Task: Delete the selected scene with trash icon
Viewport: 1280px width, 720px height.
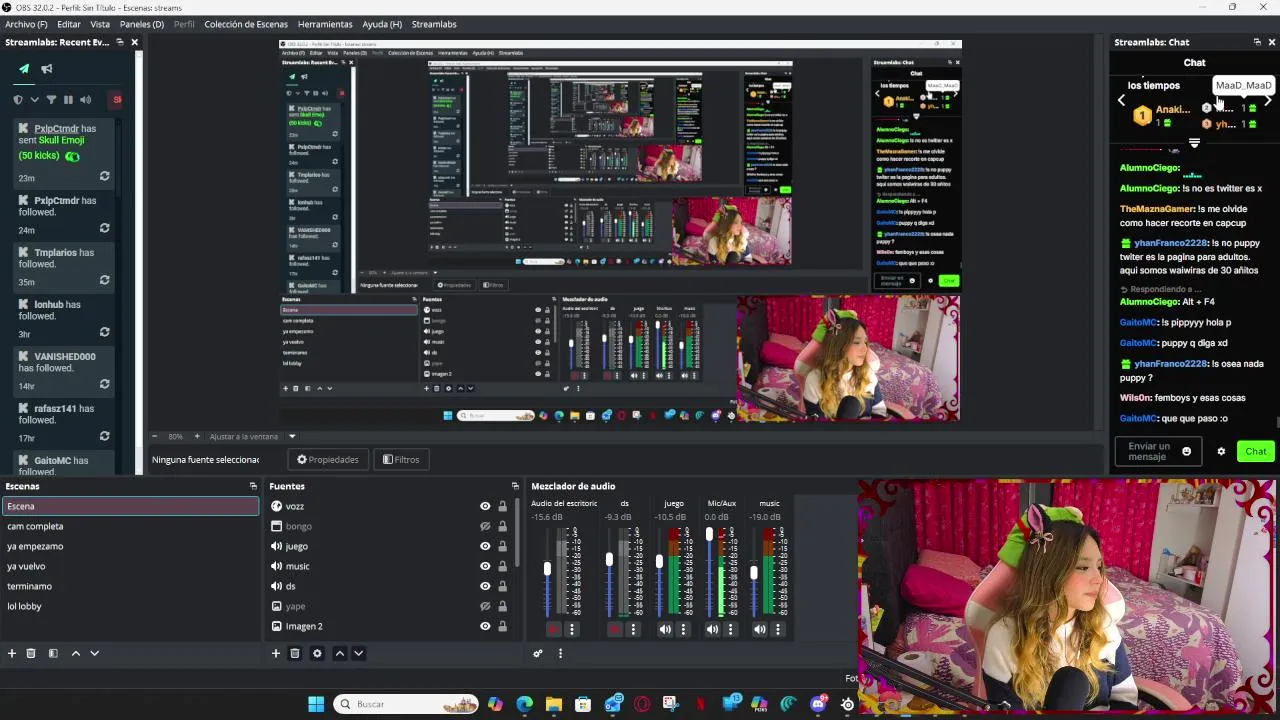Action: (x=31, y=653)
